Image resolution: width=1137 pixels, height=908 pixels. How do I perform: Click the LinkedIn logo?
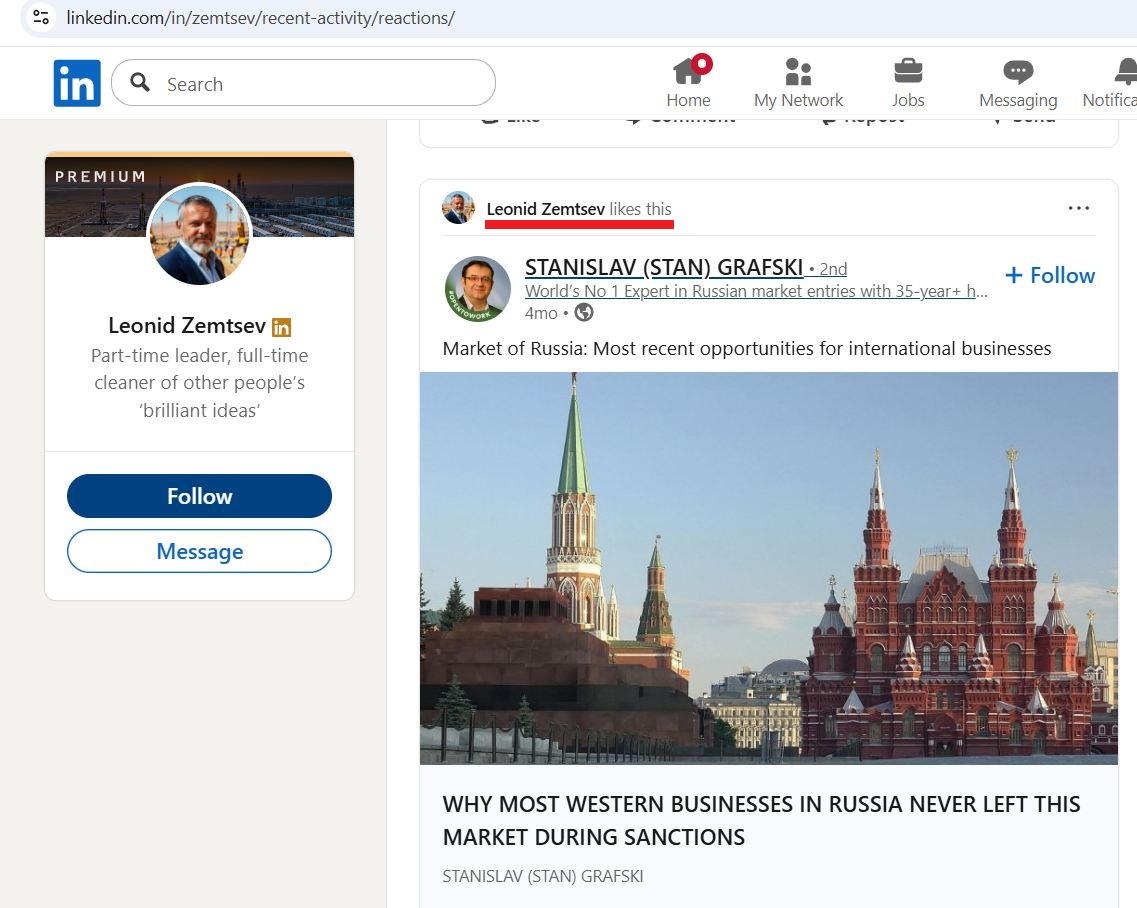coord(77,83)
